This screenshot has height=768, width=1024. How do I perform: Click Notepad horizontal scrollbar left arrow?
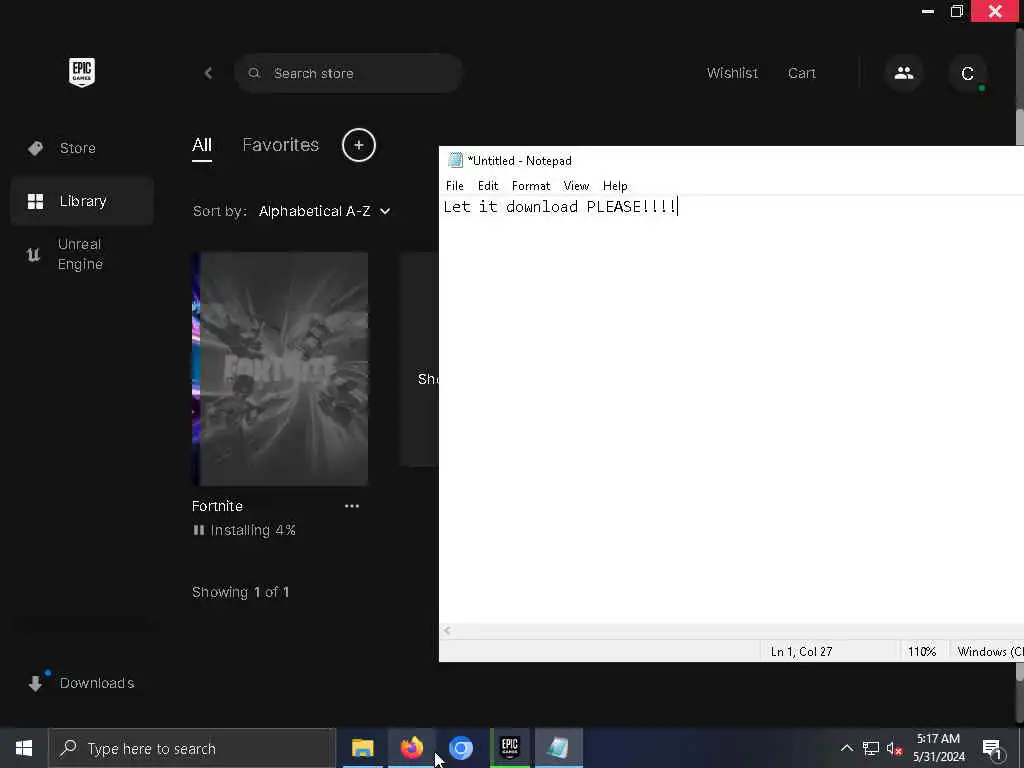[x=447, y=631]
